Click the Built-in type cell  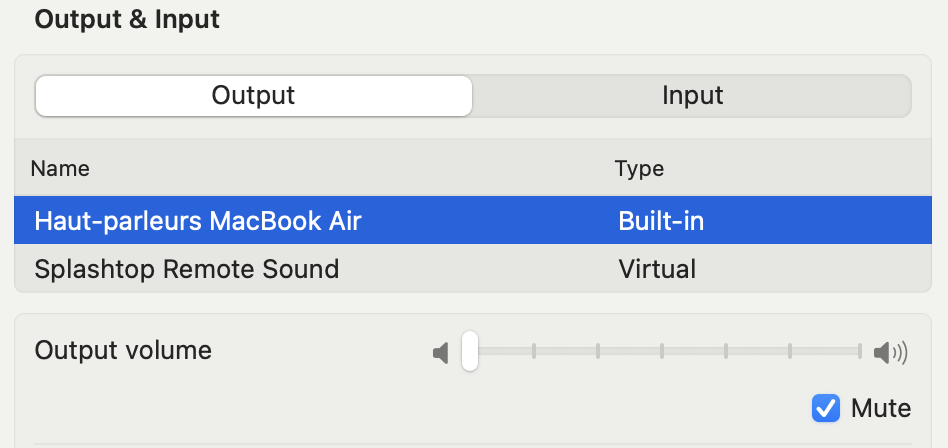click(x=661, y=221)
